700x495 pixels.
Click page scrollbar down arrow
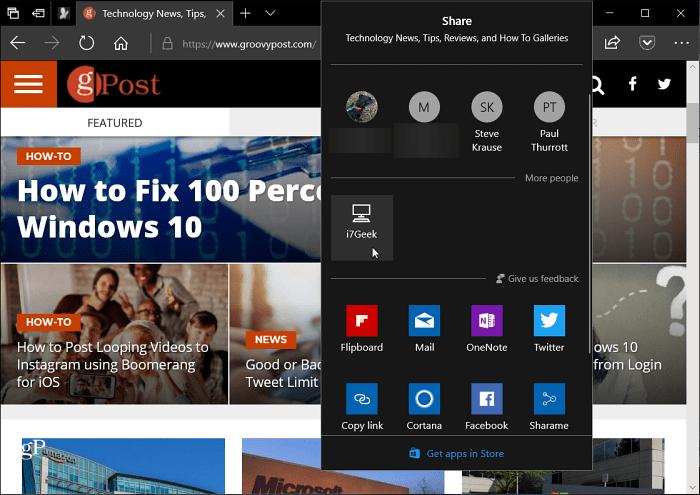coord(692,487)
